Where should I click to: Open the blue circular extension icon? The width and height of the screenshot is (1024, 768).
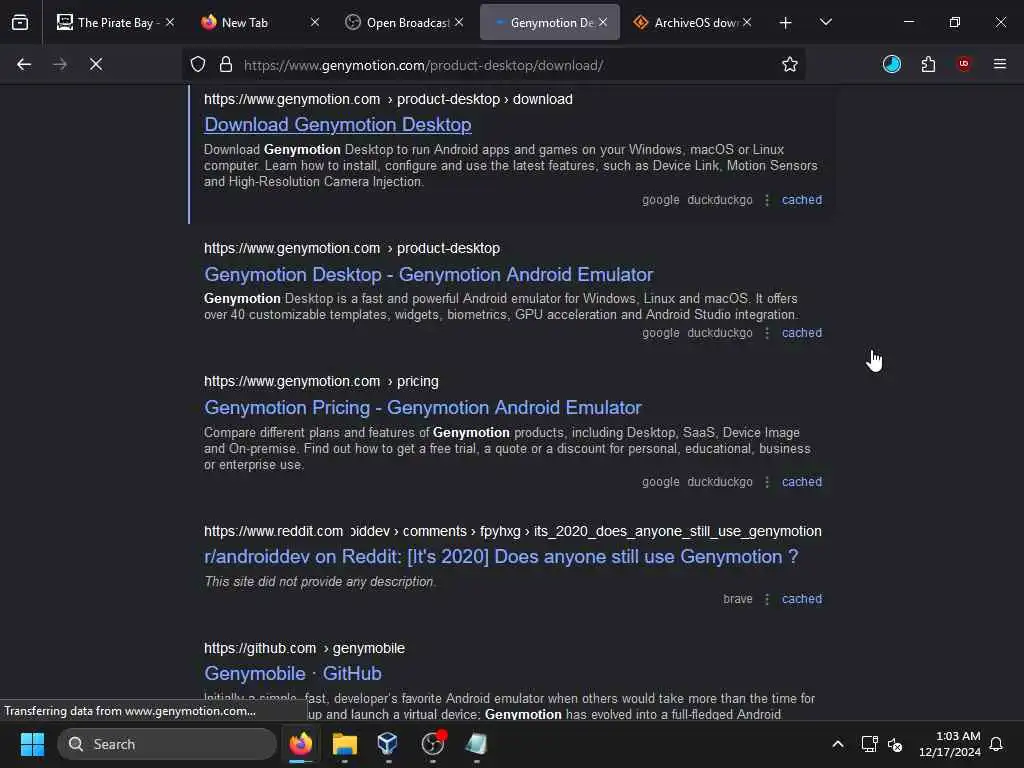pos(891,64)
